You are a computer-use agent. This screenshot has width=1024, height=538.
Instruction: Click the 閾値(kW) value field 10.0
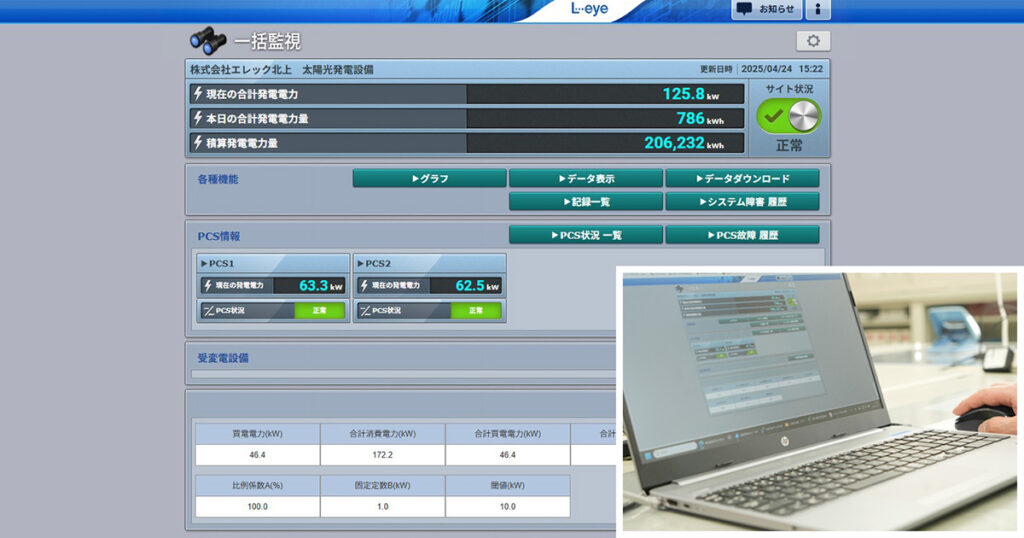(x=507, y=507)
